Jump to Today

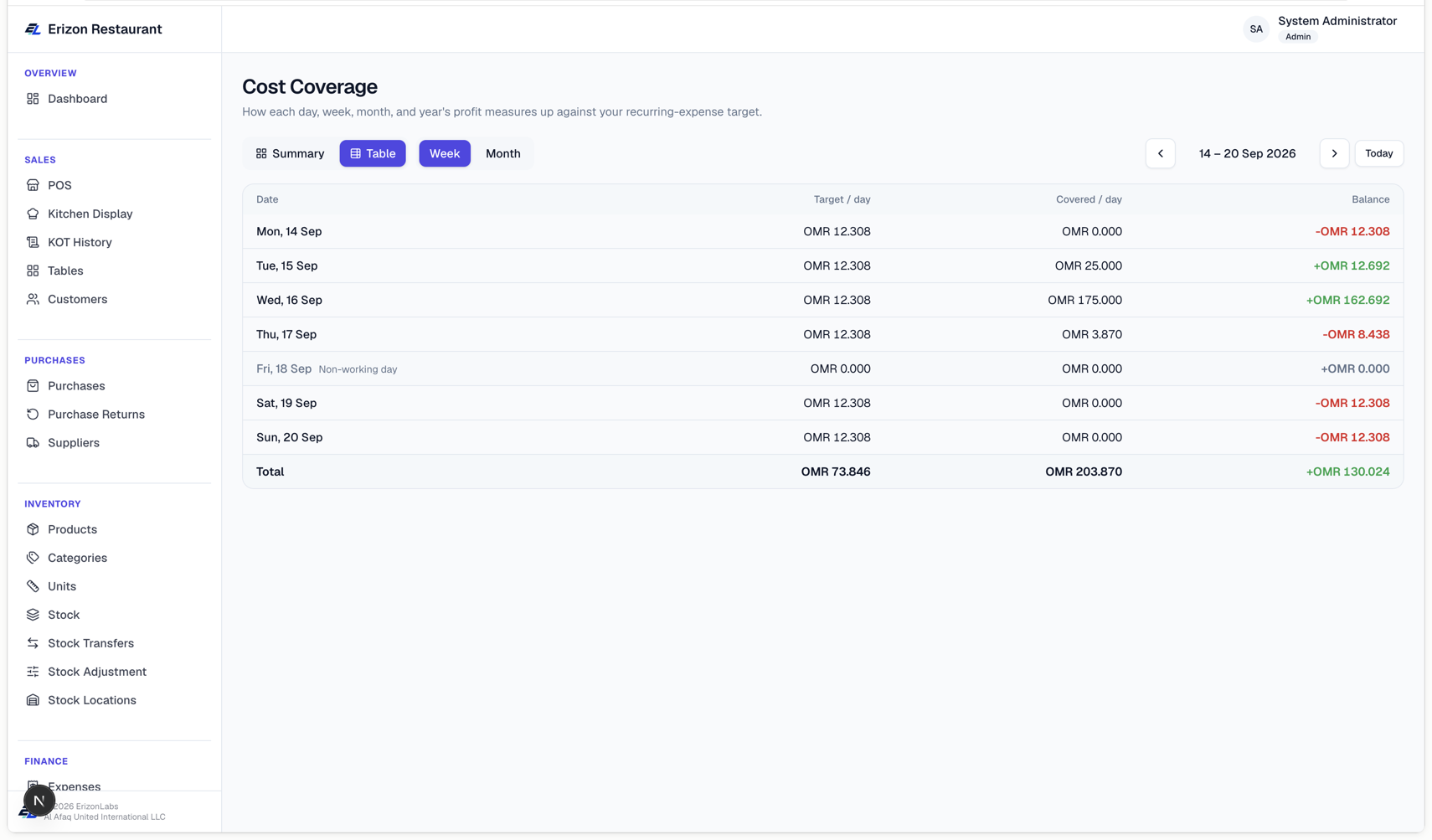[1379, 153]
